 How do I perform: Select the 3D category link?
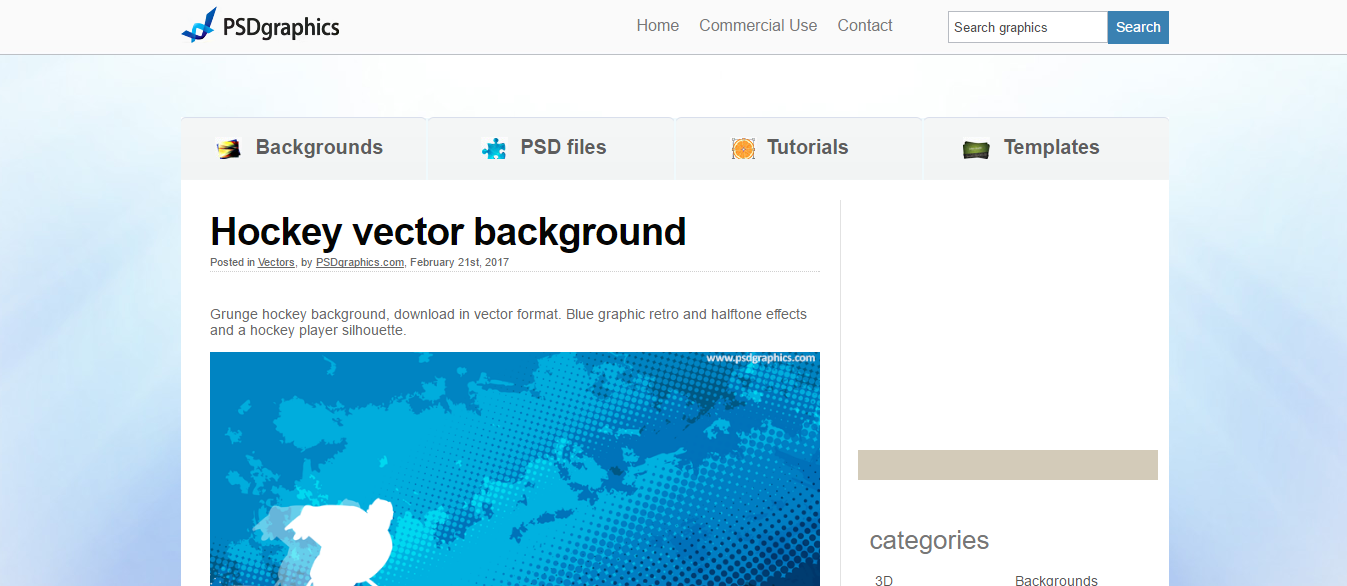884,580
